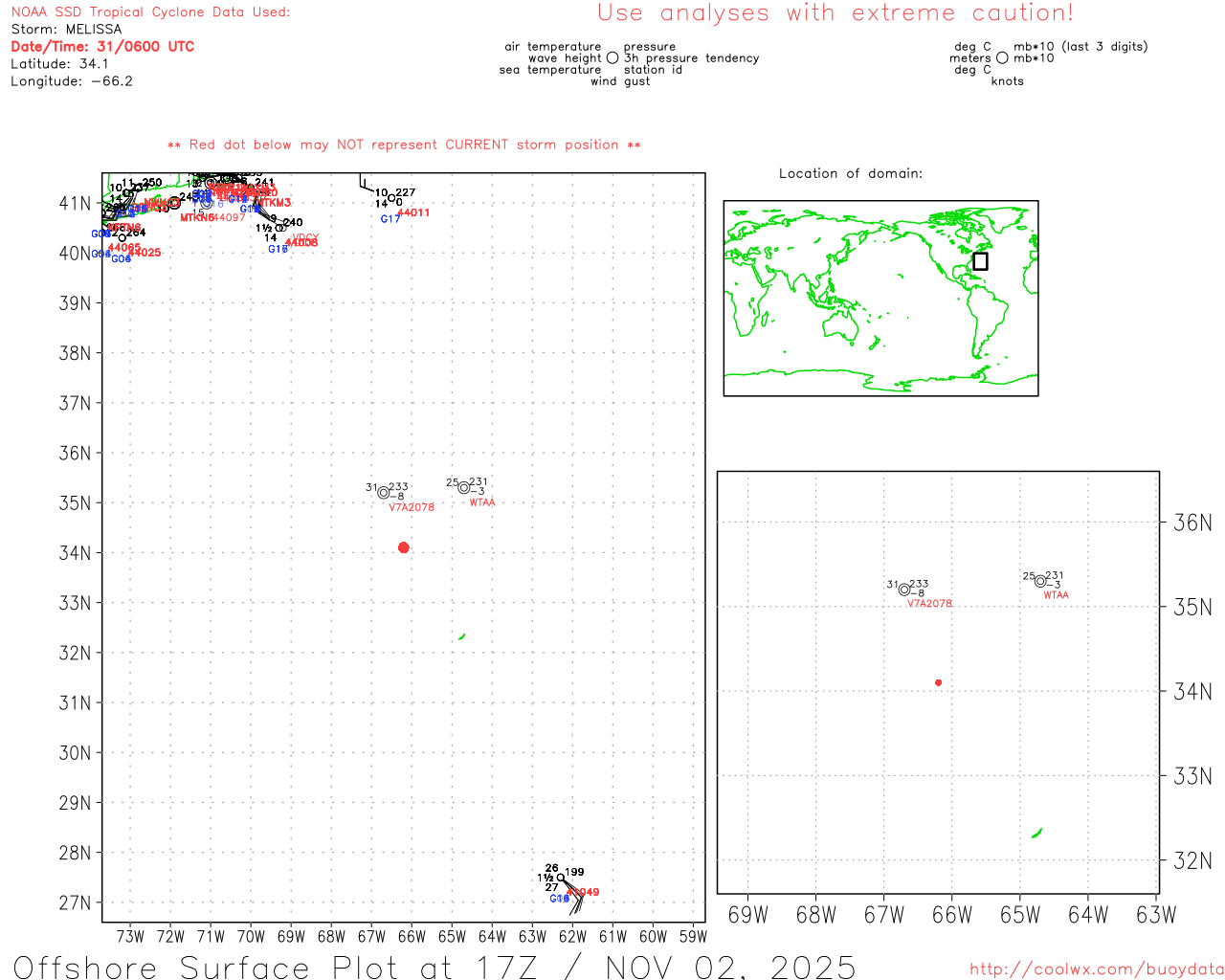Image resolution: width=1225 pixels, height=980 pixels.
Task: Click the 'mb*10 (last 3 digits)' legend label
Action: (x=1080, y=47)
